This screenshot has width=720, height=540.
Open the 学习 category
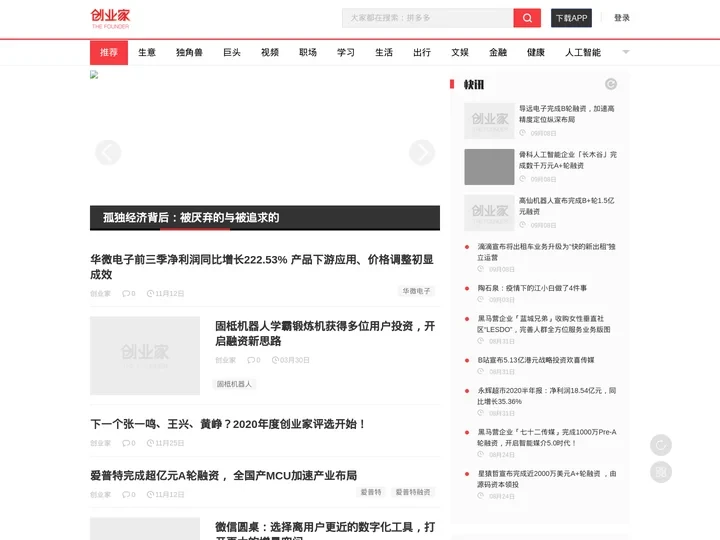click(x=346, y=52)
